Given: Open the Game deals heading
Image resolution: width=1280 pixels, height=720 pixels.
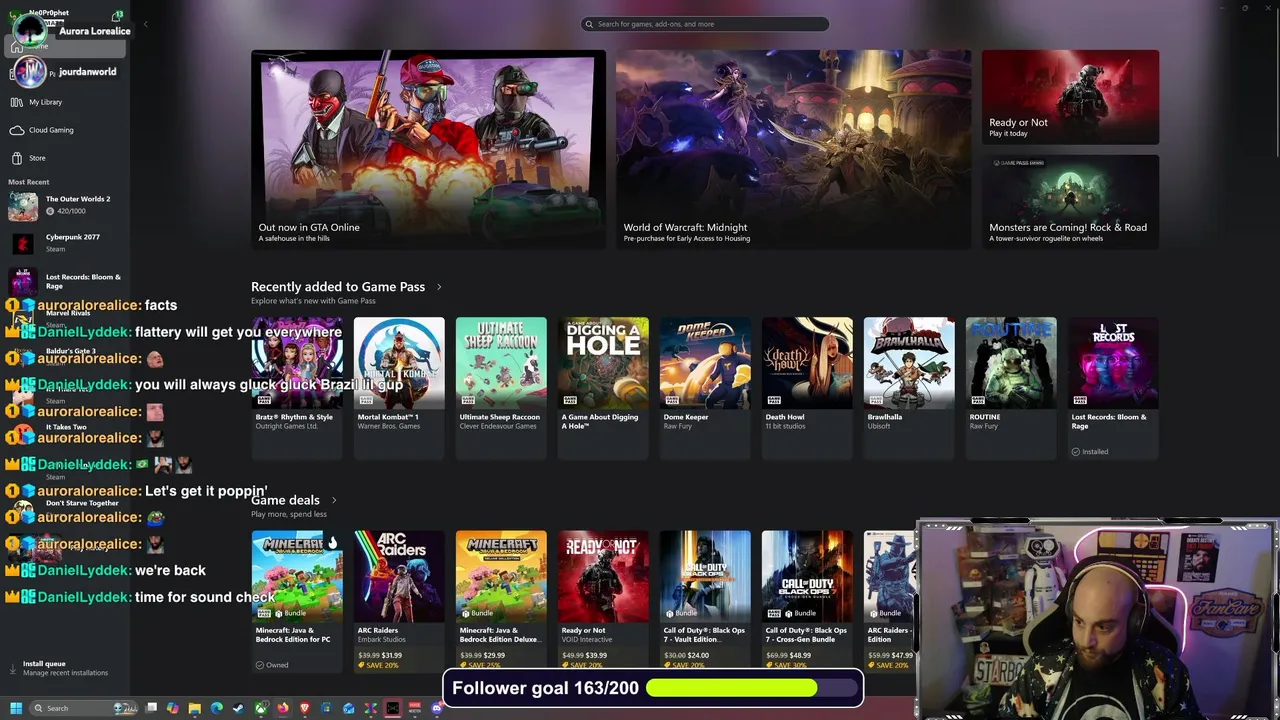Looking at the screenshot, I should point(285,500).
